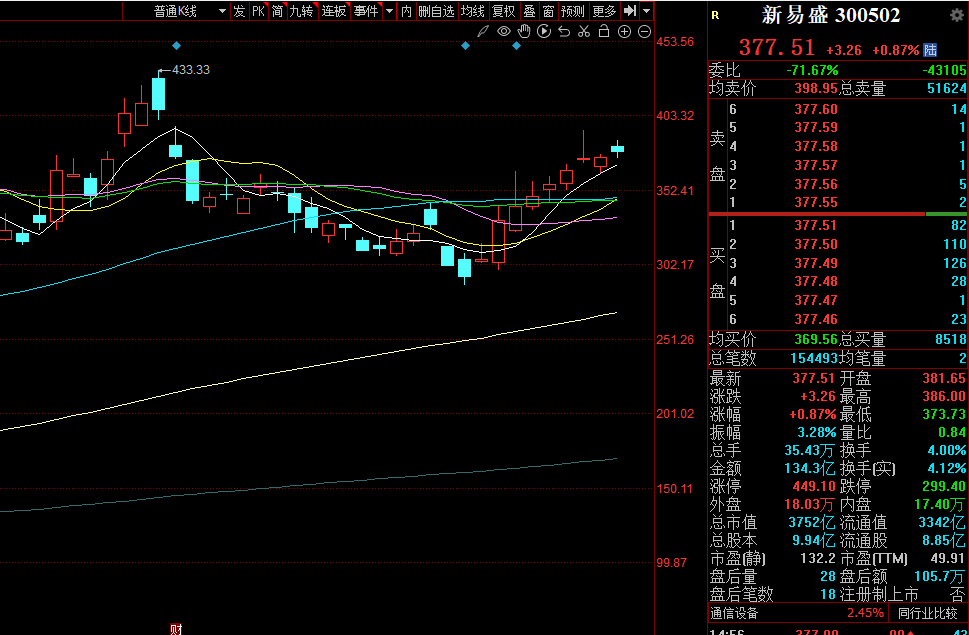Click the circular play replay icon
The width and height of the screenshot is (969, 635).
pyautogui.click(x=544, y=32)
